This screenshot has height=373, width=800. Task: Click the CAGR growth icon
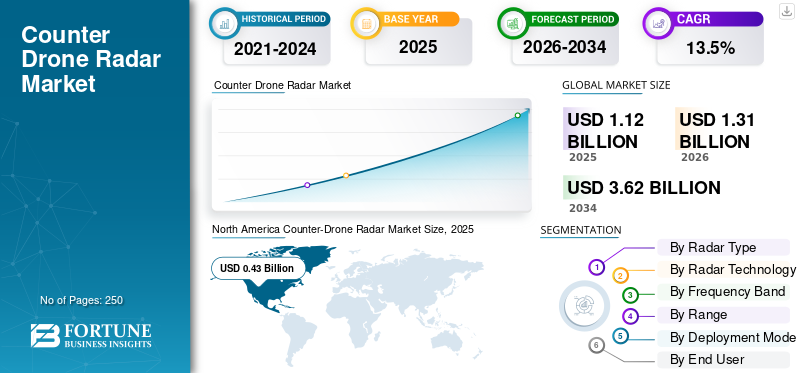pos(657,23)
